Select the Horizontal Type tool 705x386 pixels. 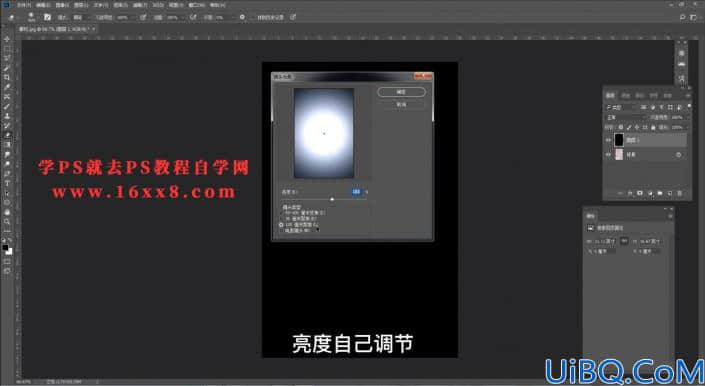[7, 183]
